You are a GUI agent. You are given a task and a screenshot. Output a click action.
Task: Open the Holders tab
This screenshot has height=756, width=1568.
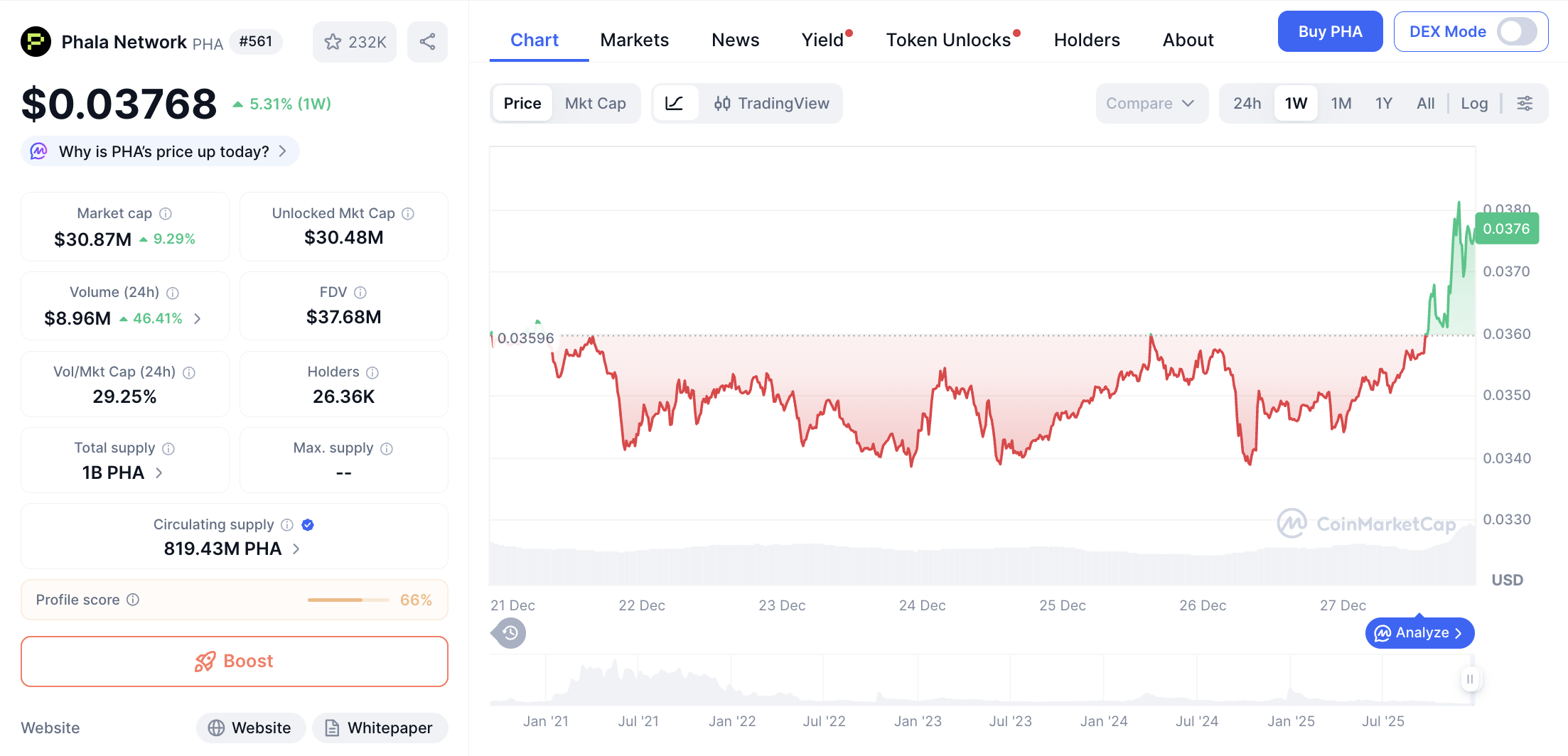click(x=1086, y=40)
